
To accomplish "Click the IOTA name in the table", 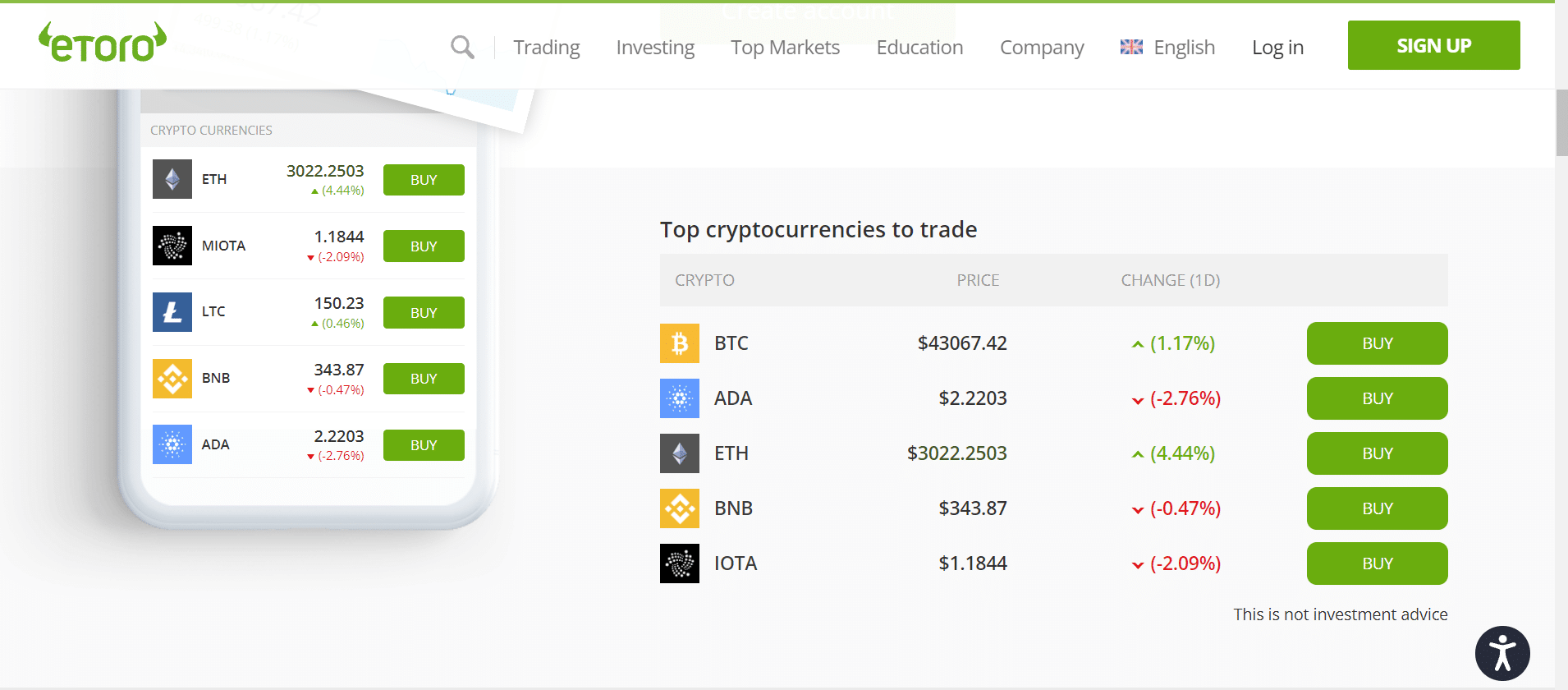I will click(736, 563).
